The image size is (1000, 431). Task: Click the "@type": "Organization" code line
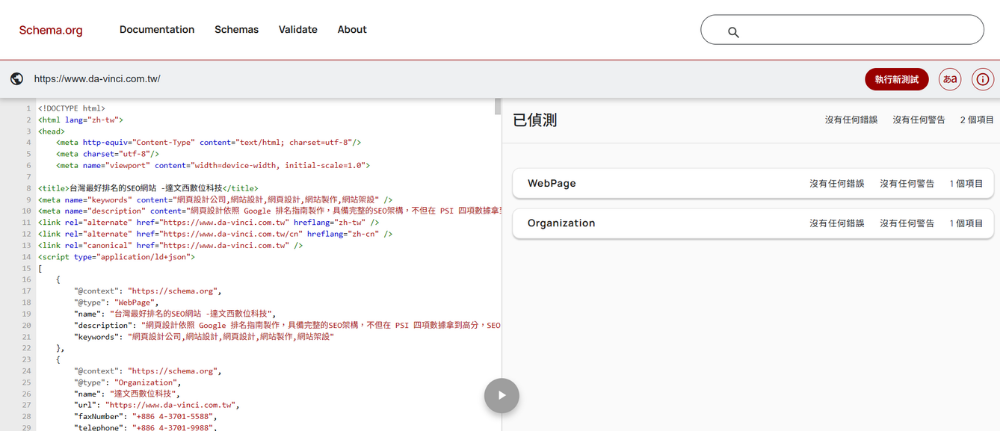[128, 383]
